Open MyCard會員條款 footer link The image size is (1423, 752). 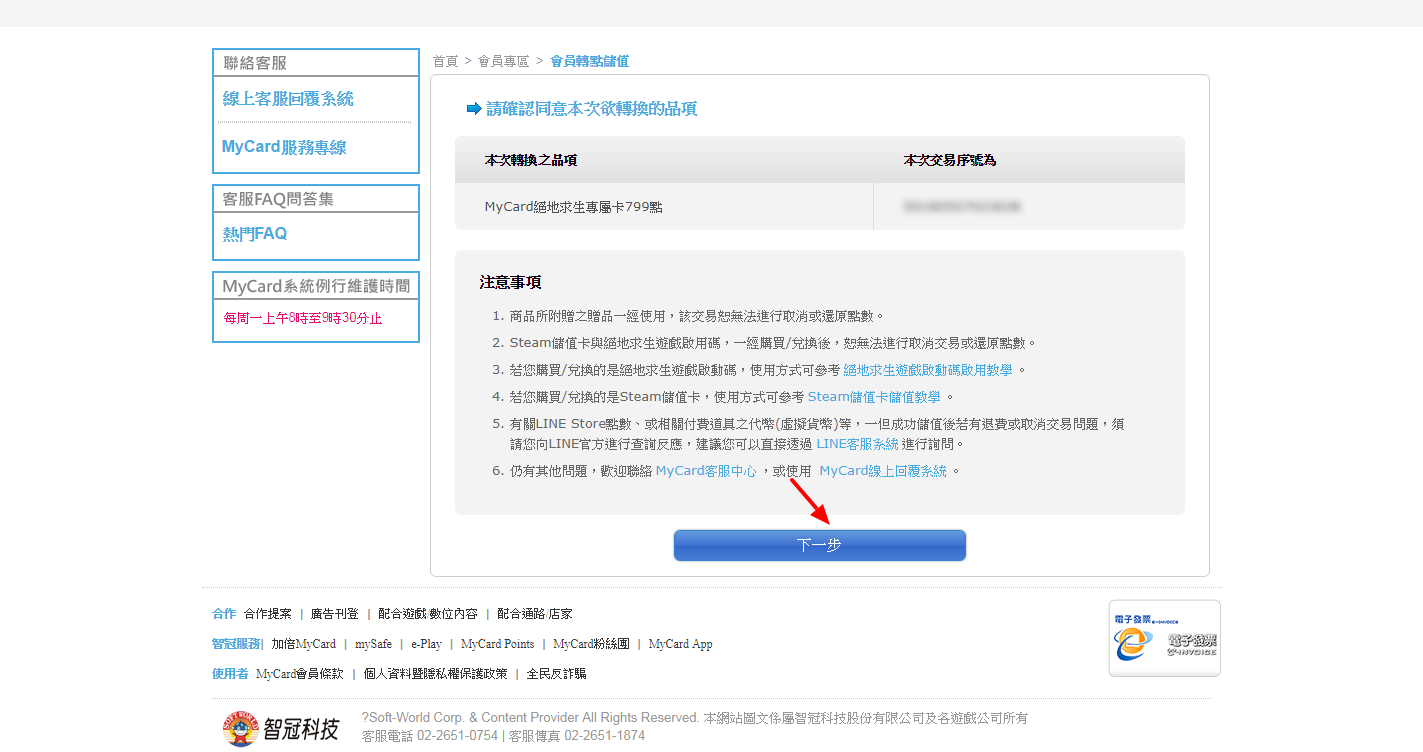[300, 674]
